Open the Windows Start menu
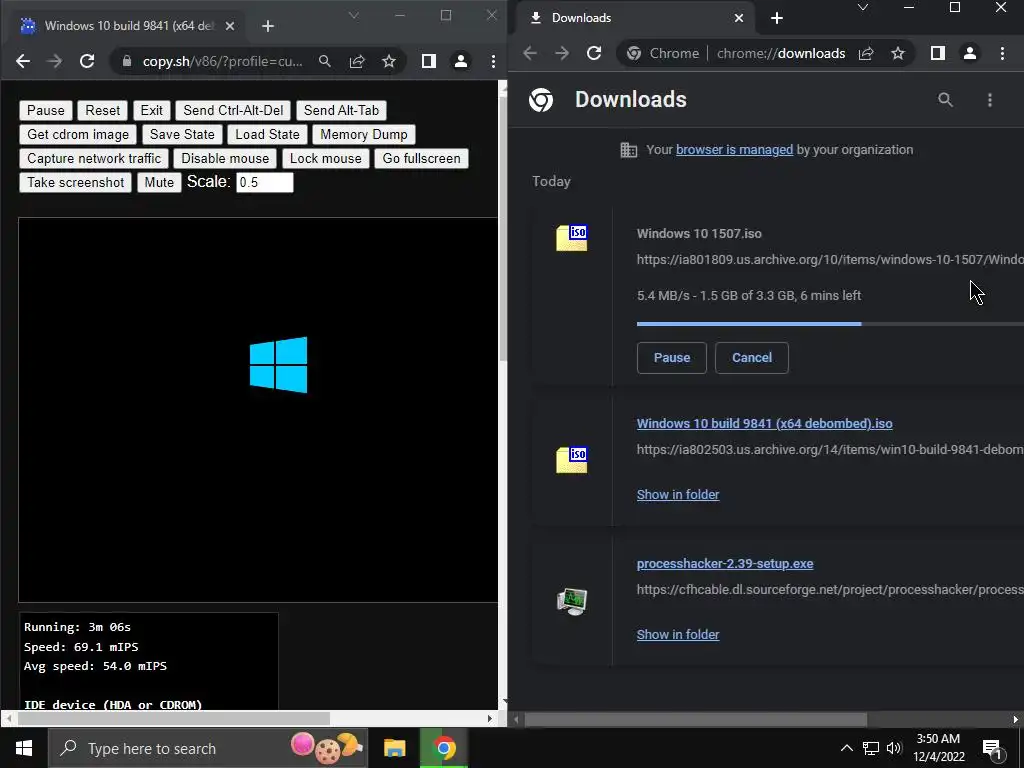The height and width of the screenshot is (768, 1024). click(24, 748)
